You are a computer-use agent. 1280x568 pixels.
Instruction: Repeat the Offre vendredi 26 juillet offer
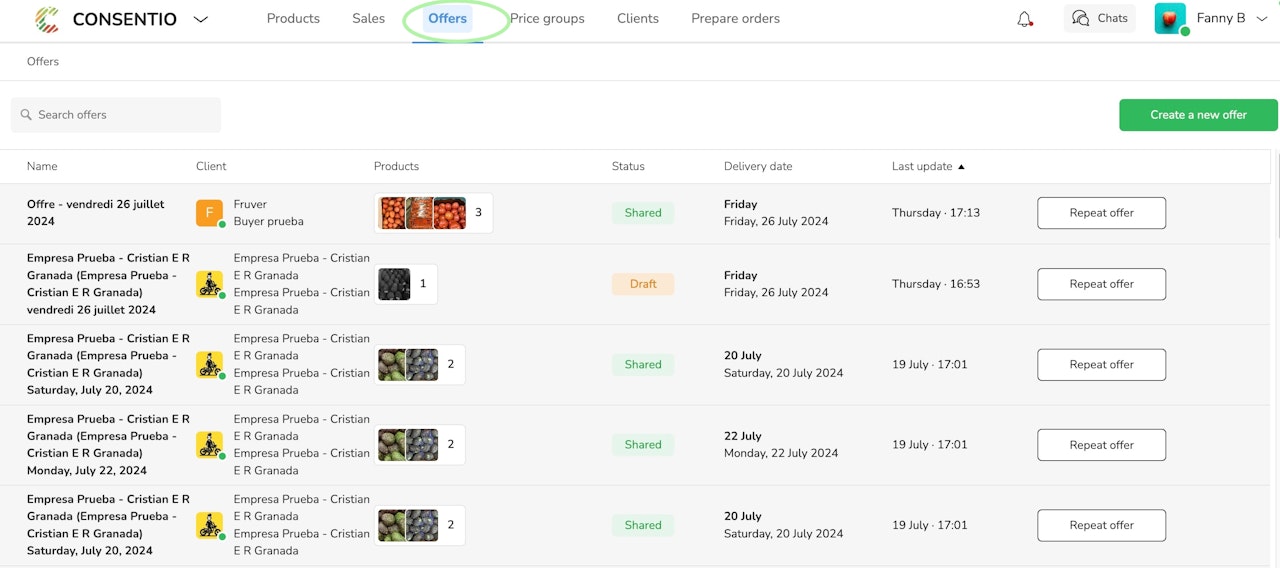(1101, 213)
